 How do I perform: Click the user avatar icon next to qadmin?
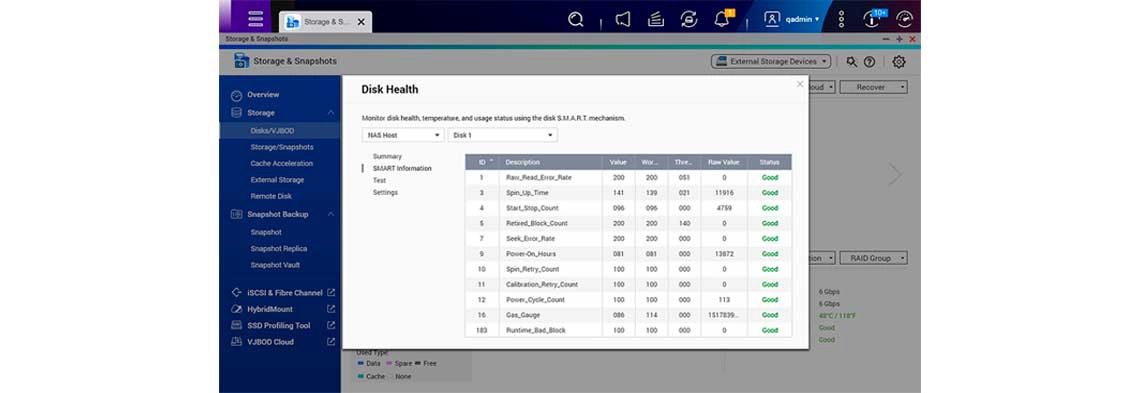pos(772,19)
